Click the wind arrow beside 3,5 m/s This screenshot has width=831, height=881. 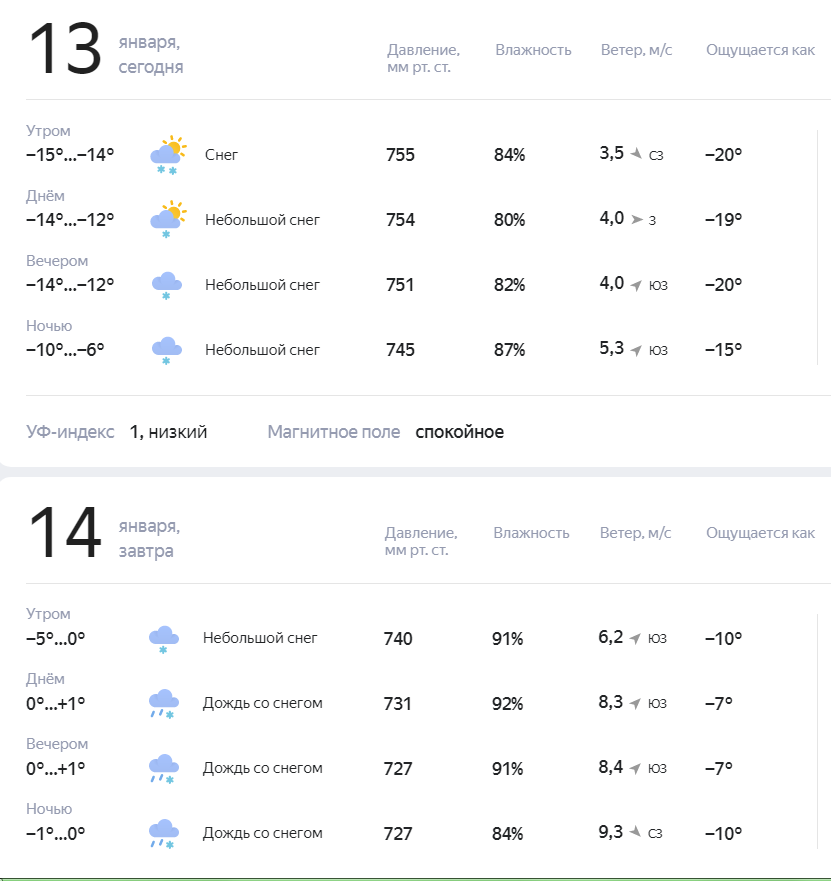[636, 154]
